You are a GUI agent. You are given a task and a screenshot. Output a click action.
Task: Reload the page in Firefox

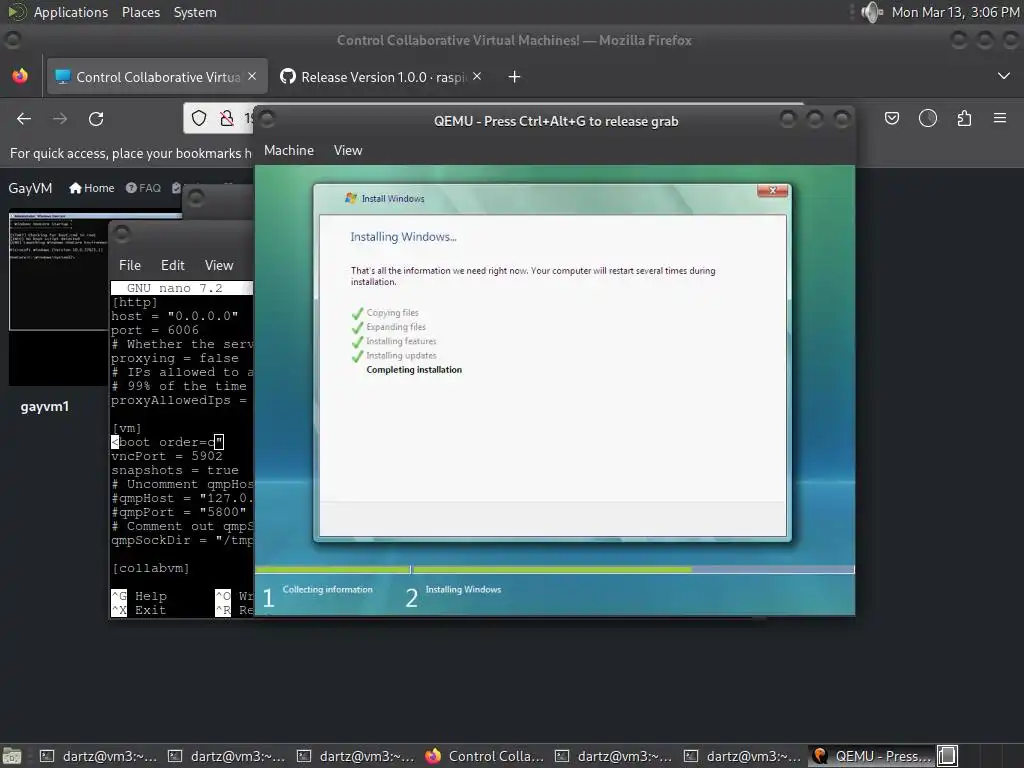click(96, 119)
